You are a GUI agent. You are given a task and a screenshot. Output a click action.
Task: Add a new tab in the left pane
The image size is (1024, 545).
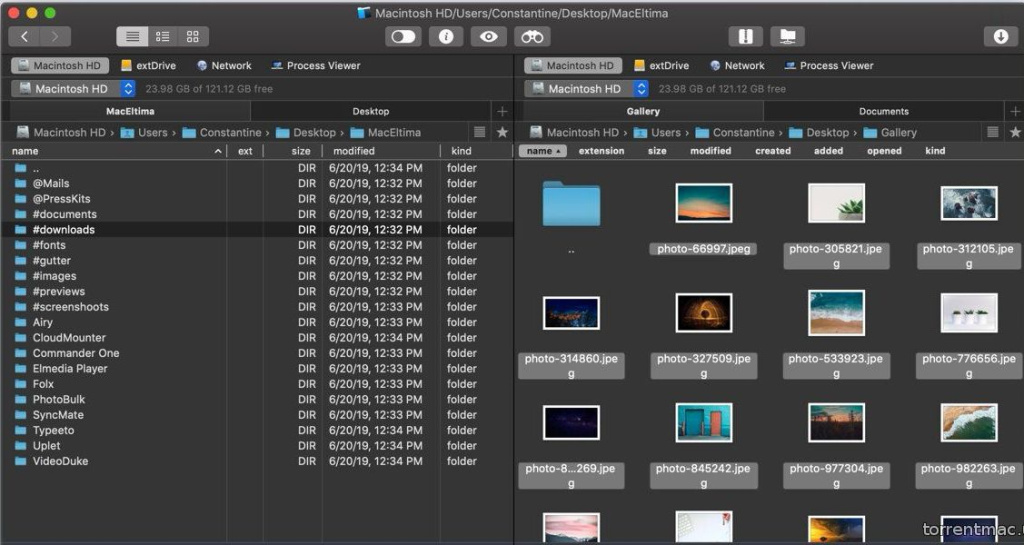point(502,111)
